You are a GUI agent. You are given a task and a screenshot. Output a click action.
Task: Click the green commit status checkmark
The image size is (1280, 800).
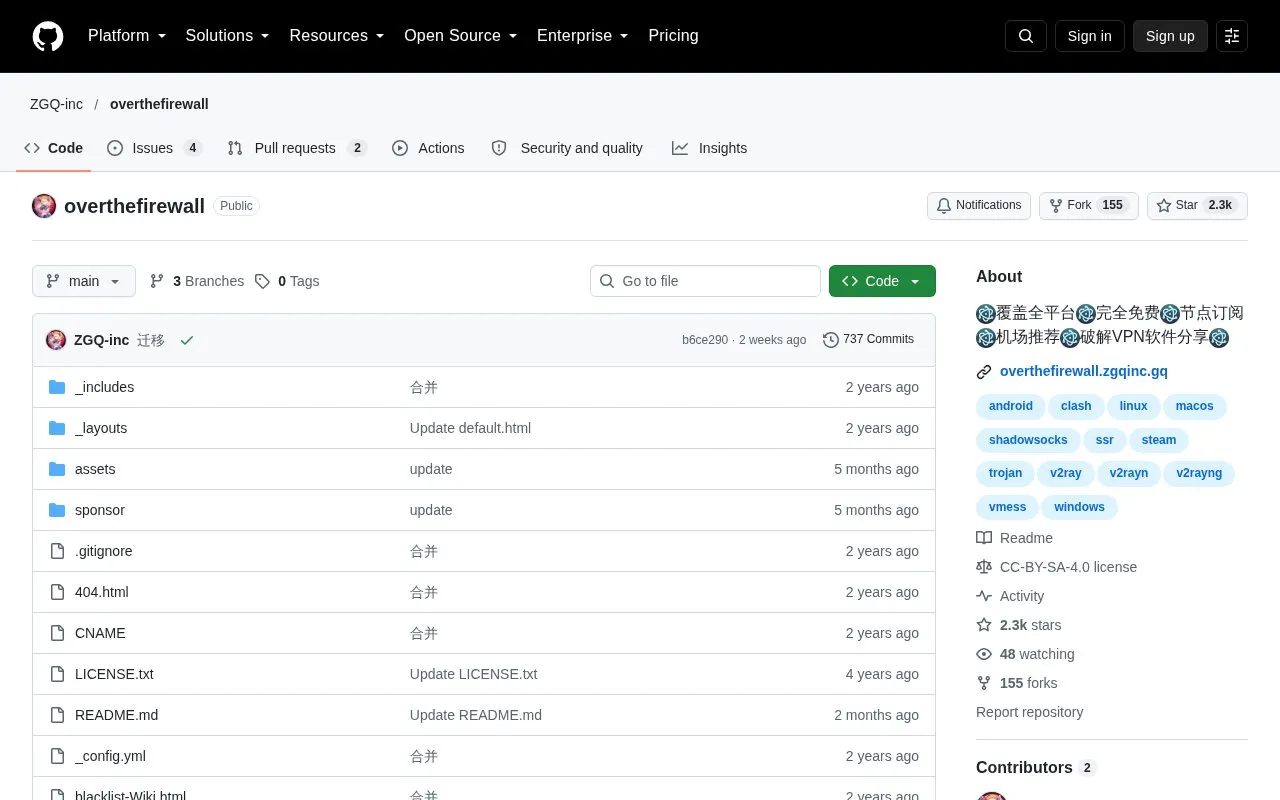click(x=187, y=340)
